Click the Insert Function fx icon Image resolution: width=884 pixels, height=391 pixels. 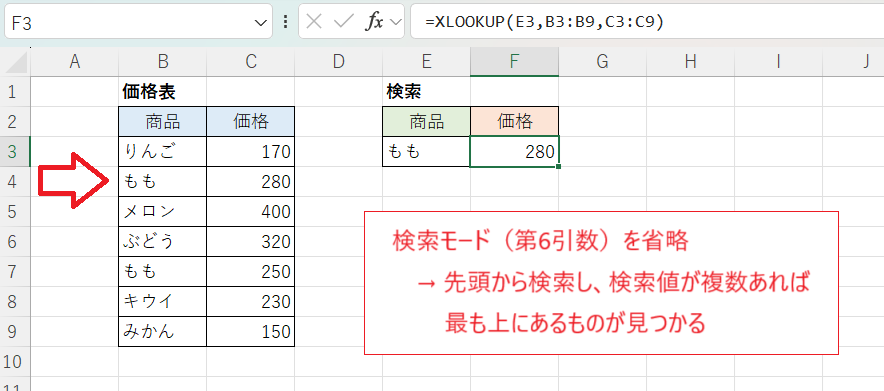coord(375,22)
